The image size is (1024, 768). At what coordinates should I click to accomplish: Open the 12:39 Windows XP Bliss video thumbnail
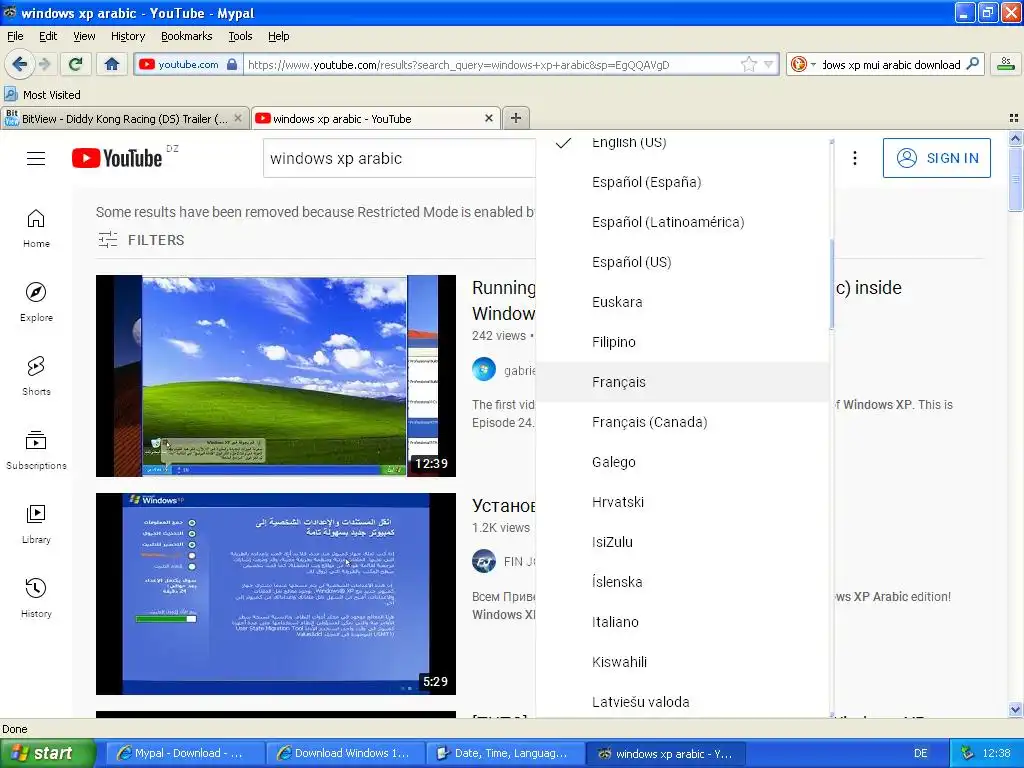[276, 376]
